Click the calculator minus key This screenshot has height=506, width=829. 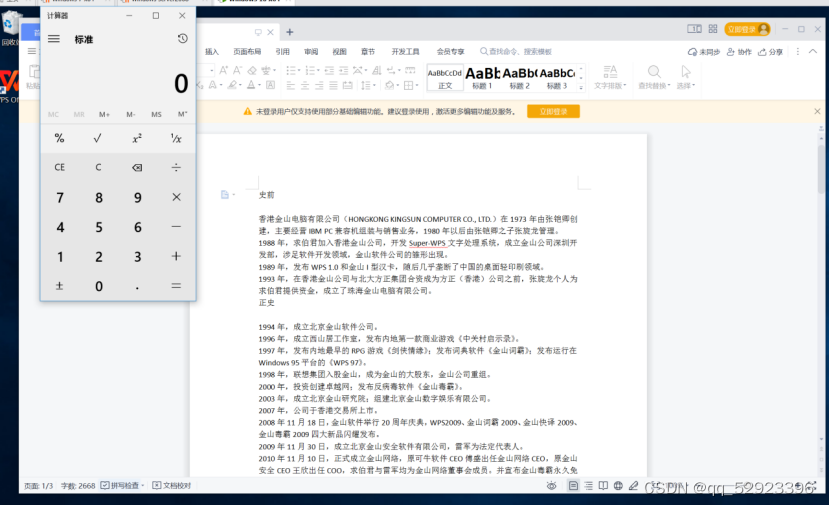tap(176, 227)
